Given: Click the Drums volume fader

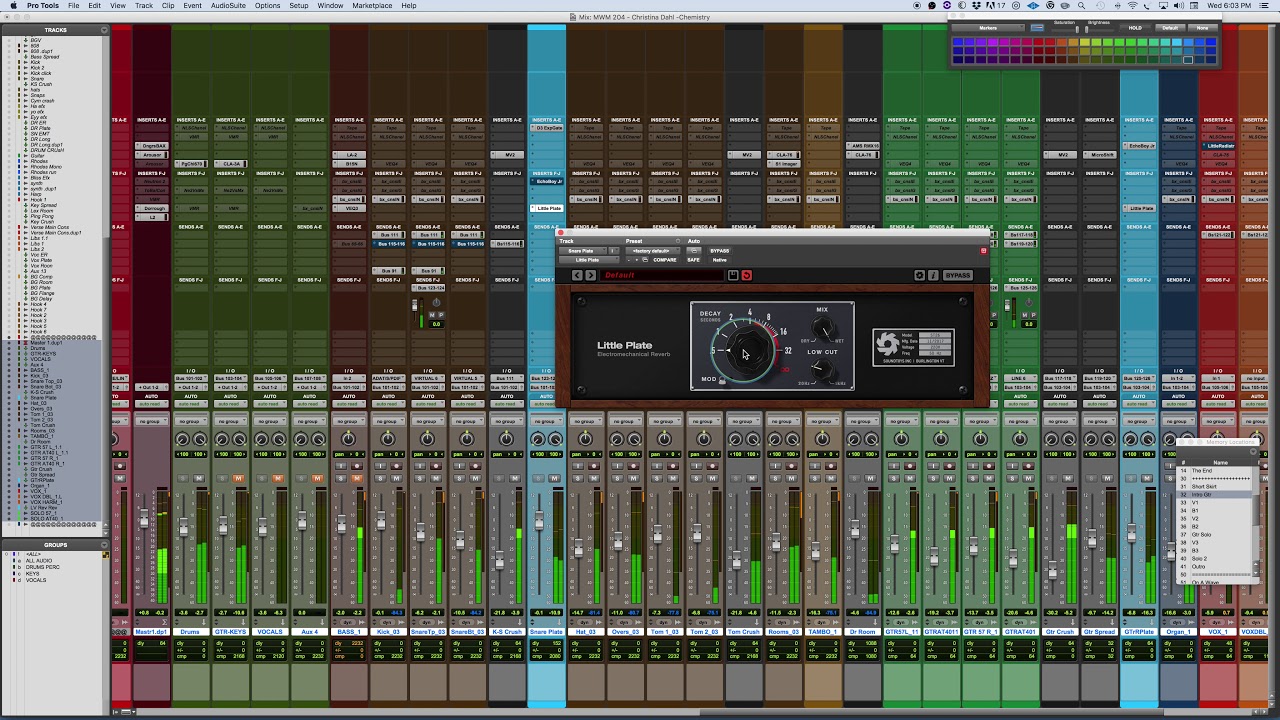Looking at the screenshot, I should (183, 527).
